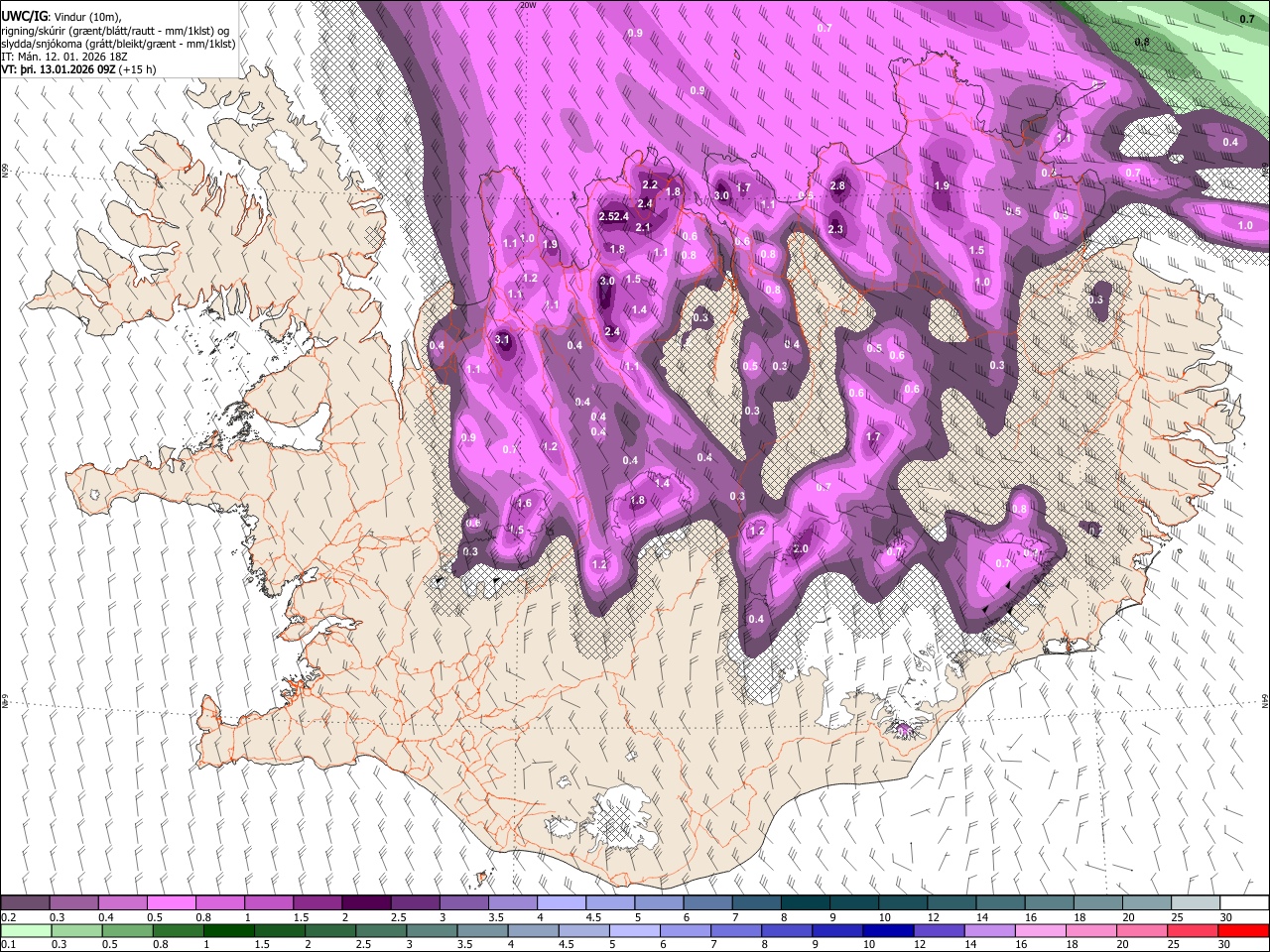The width and height of the screenshot is (1270, 952).
Task: Click the '(+15 h)' forecast offset text
Action: click(136, 69)
